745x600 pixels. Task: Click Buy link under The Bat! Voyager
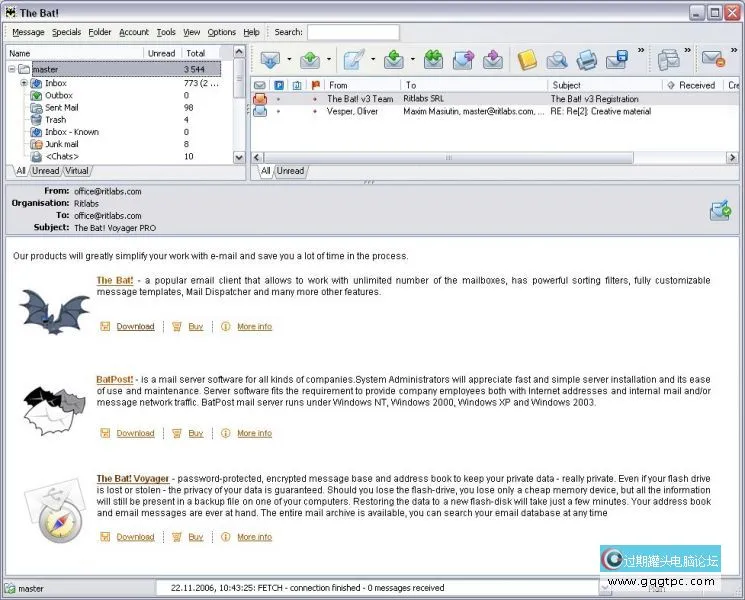(196, 537)
